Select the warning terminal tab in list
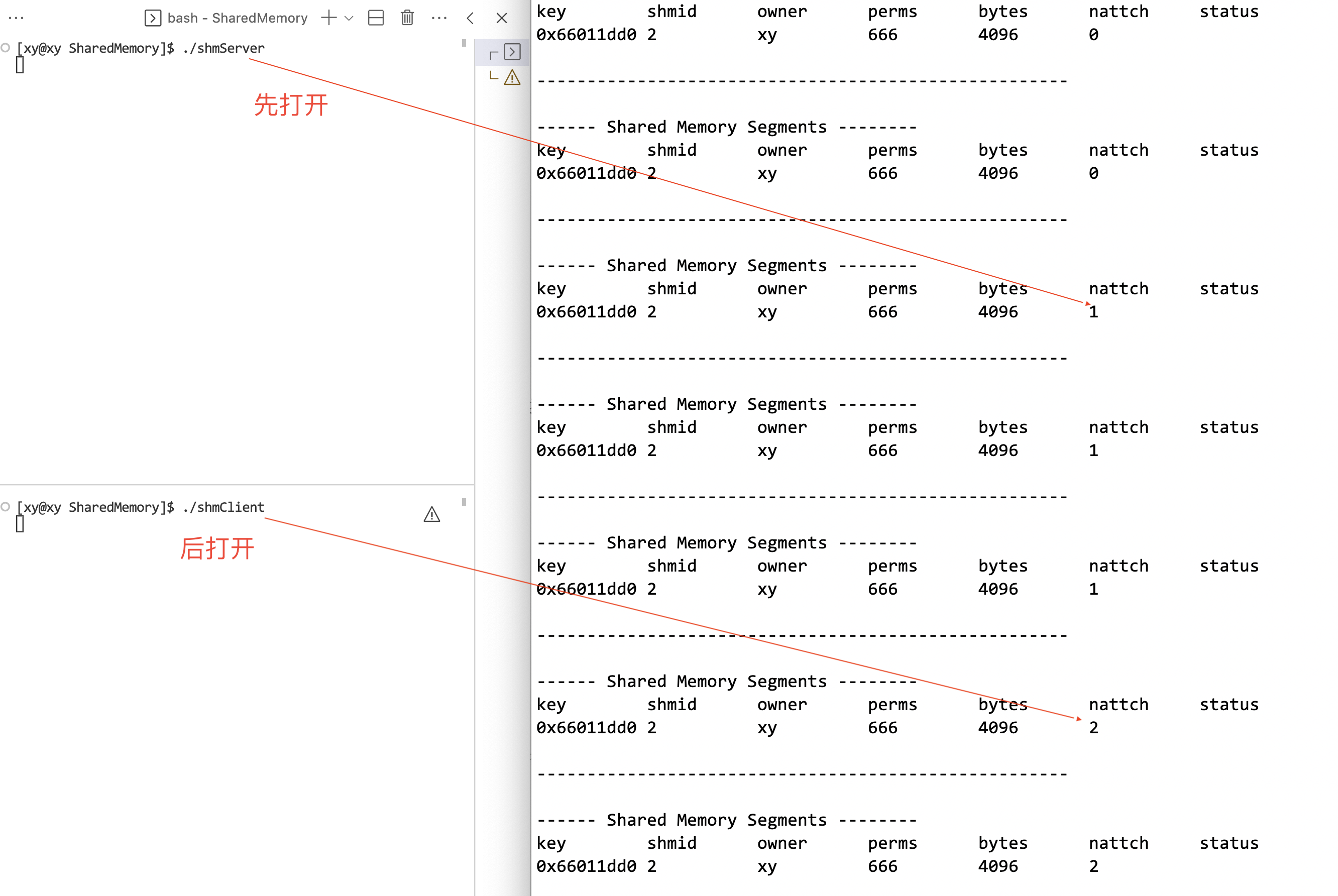 [x=511, y=77]
